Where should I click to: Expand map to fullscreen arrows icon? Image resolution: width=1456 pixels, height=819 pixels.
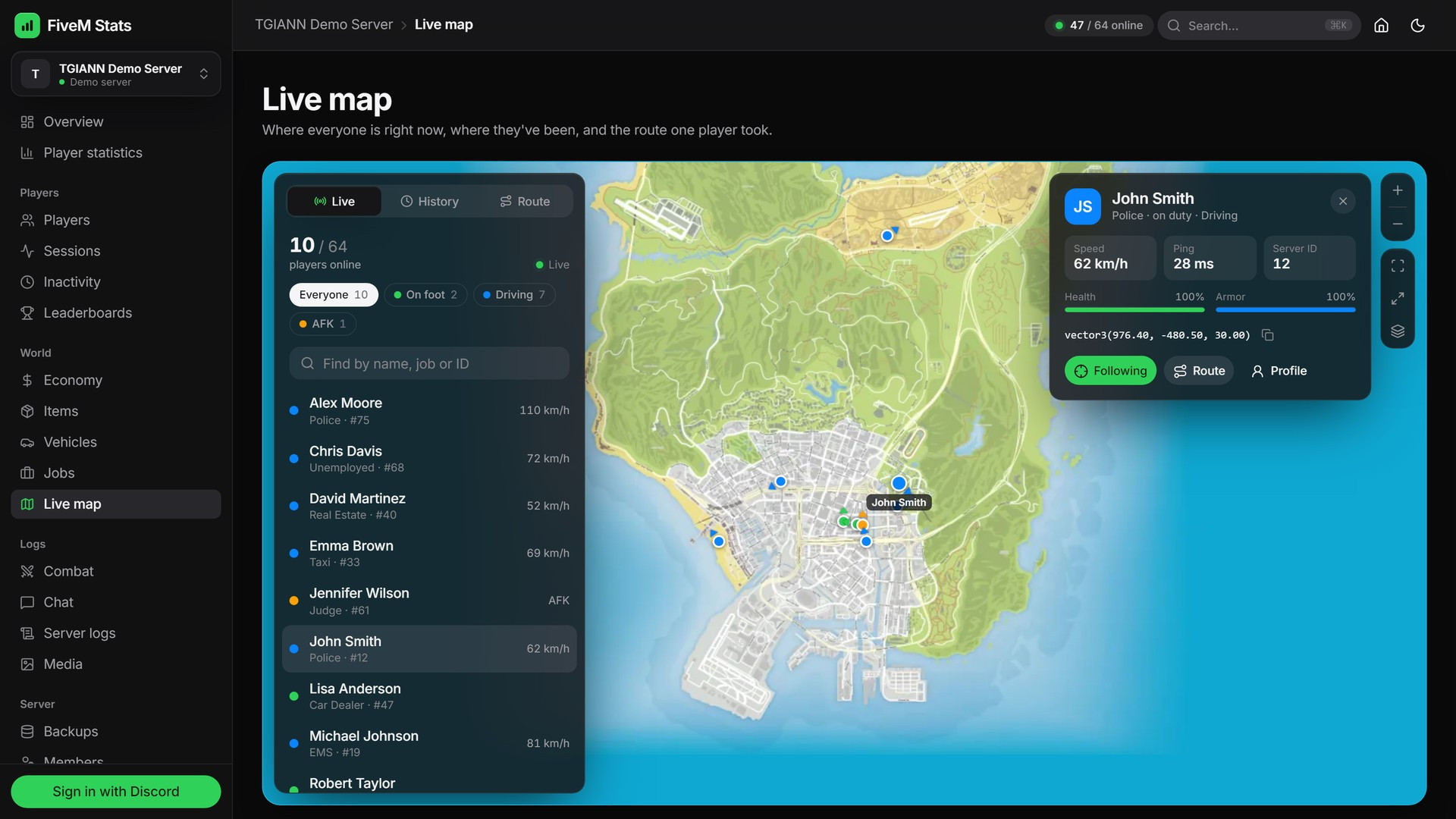(1397, 299)
